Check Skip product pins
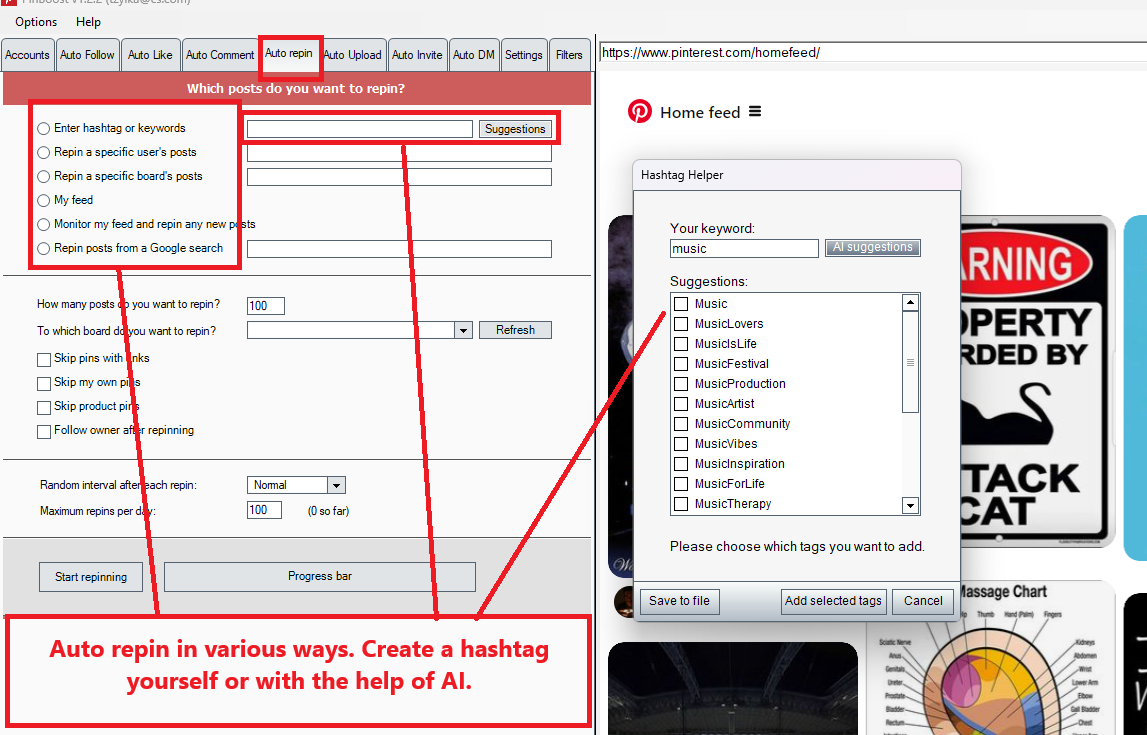Viewport: 1147px width, 735px height. coord(44,407)
